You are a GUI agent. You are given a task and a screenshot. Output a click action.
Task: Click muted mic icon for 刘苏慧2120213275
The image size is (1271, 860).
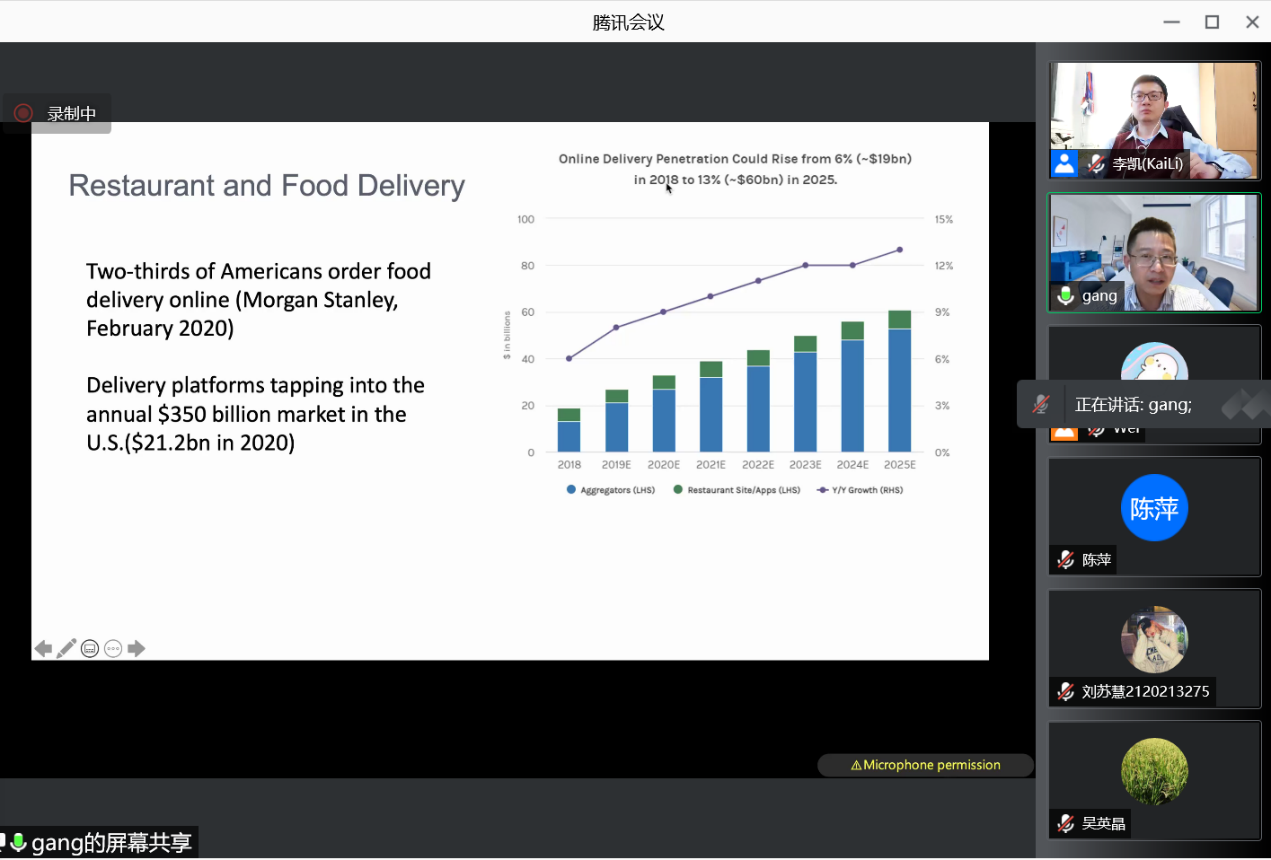[x=1066, y=691]
